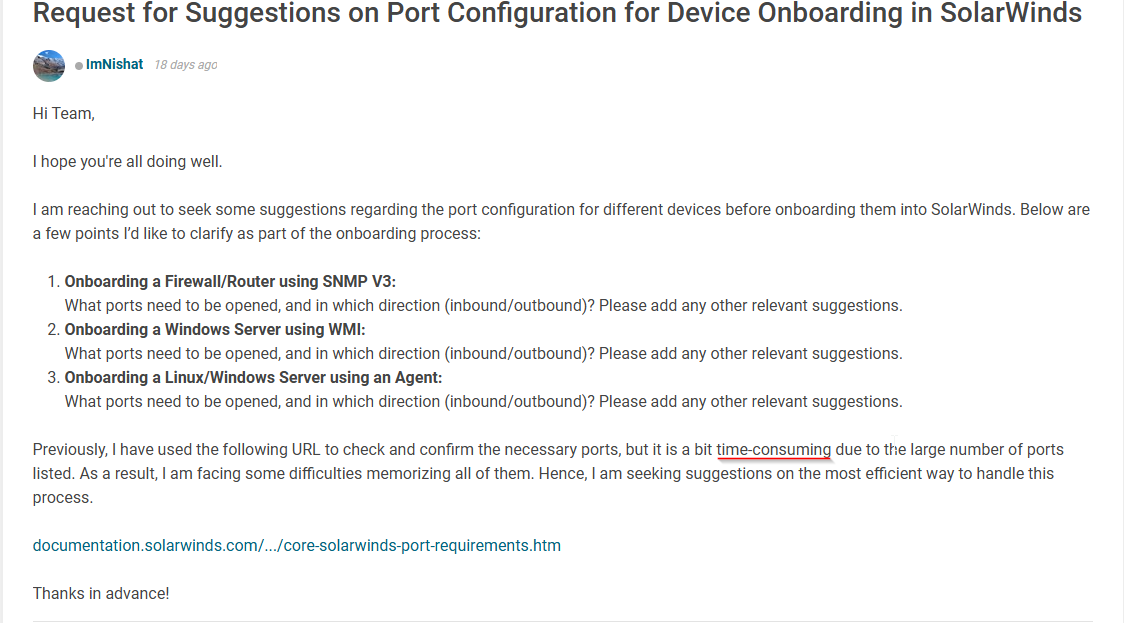Click the red-underlined word 'time-consuming'
Screen dimensions: 1124x623
pyautogui.click(x=773, y=450)
